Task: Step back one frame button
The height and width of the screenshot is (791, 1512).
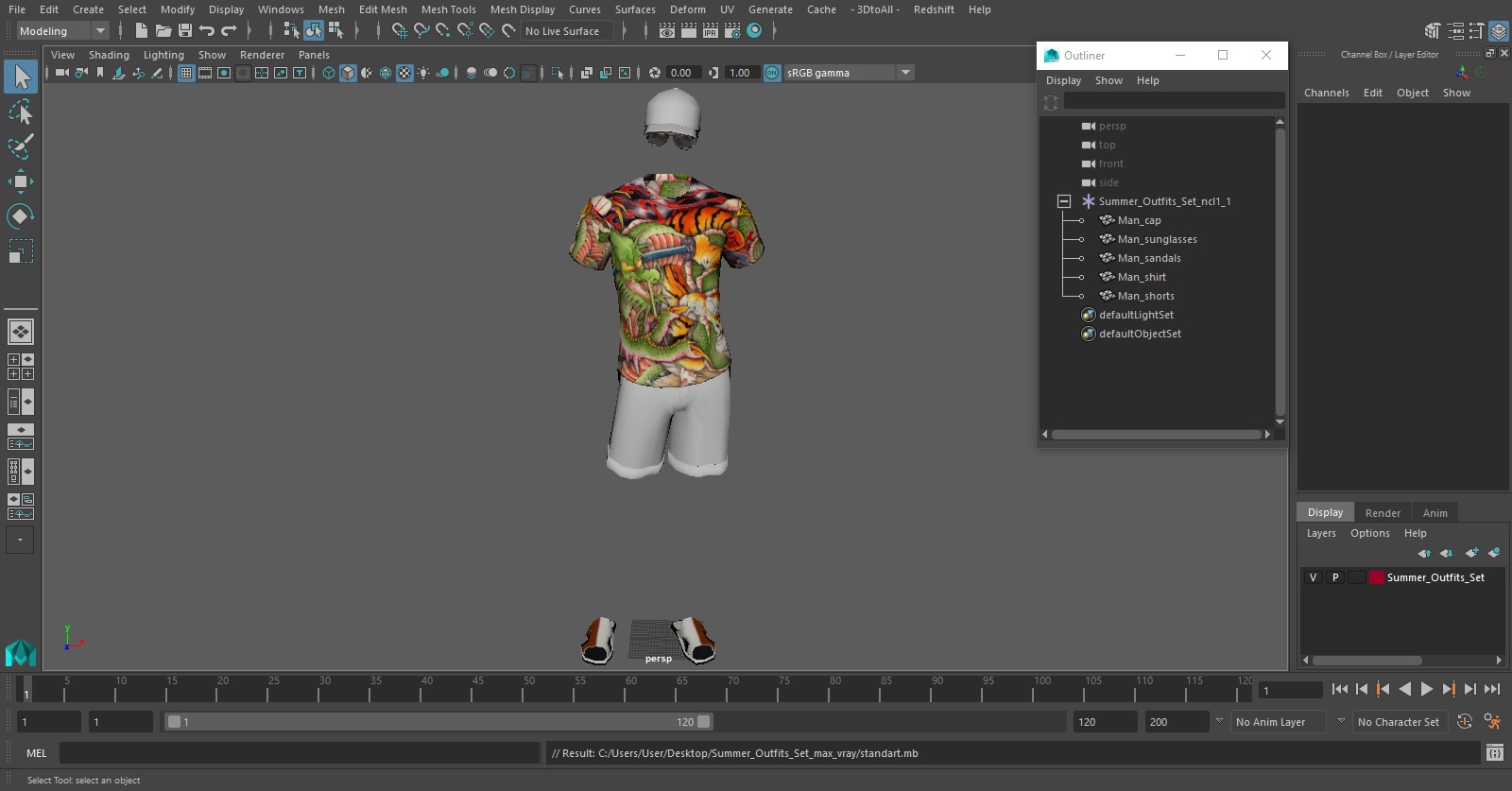Action: (x=1362, y=690)
